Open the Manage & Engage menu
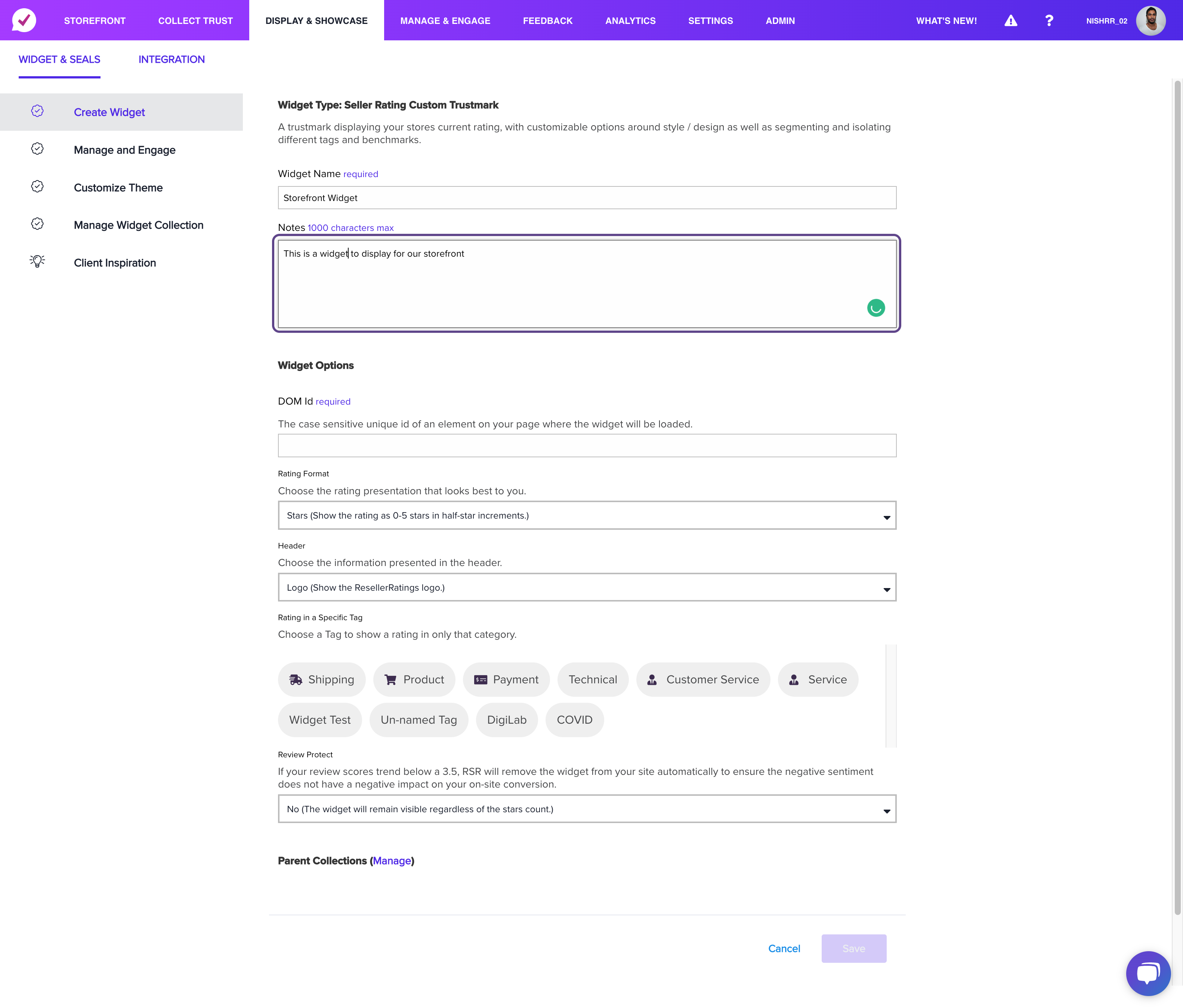 [x=445, y=21]
